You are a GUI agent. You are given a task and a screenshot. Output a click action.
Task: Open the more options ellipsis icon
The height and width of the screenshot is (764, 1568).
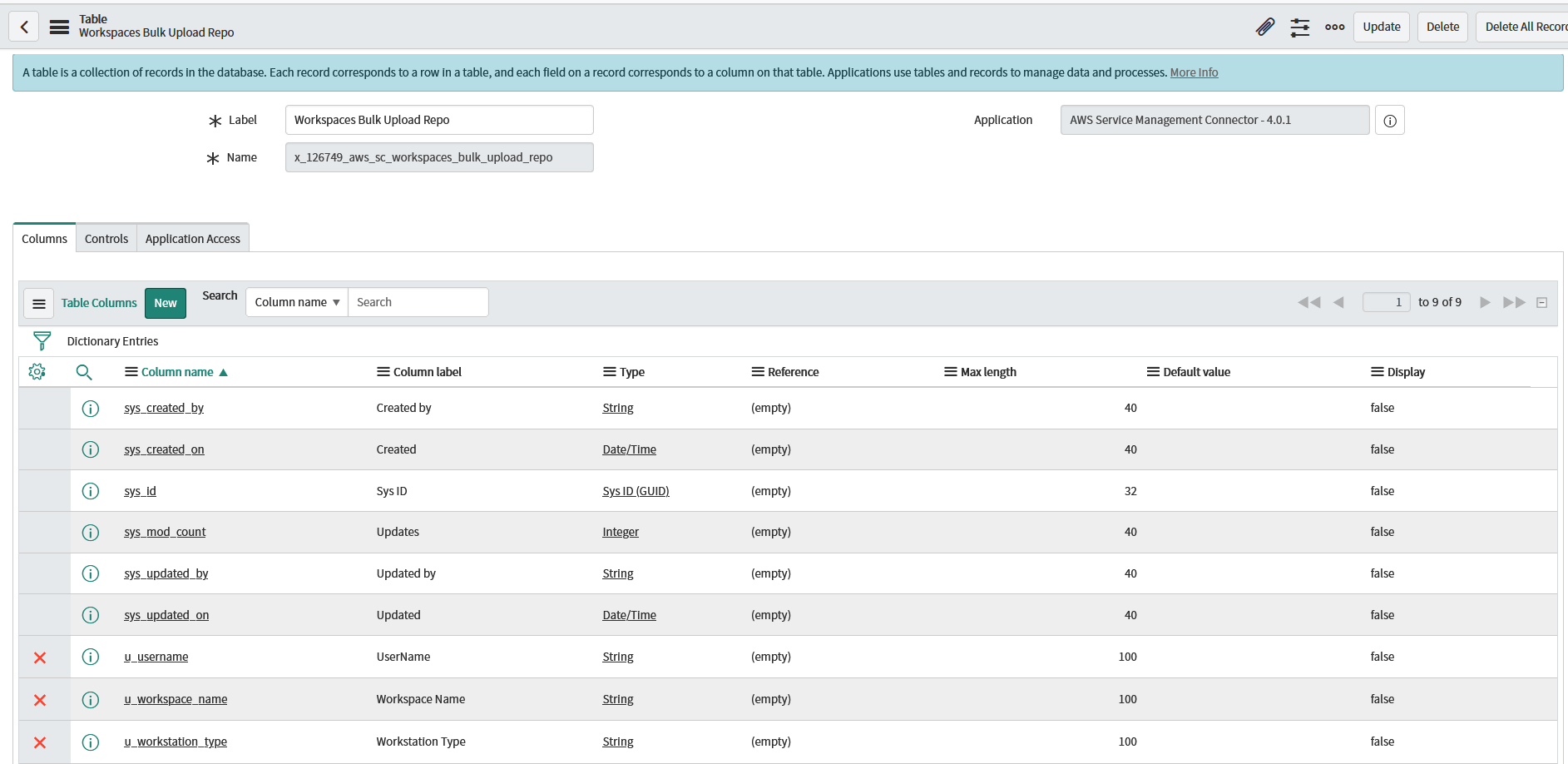click(x=1334, y=27)
